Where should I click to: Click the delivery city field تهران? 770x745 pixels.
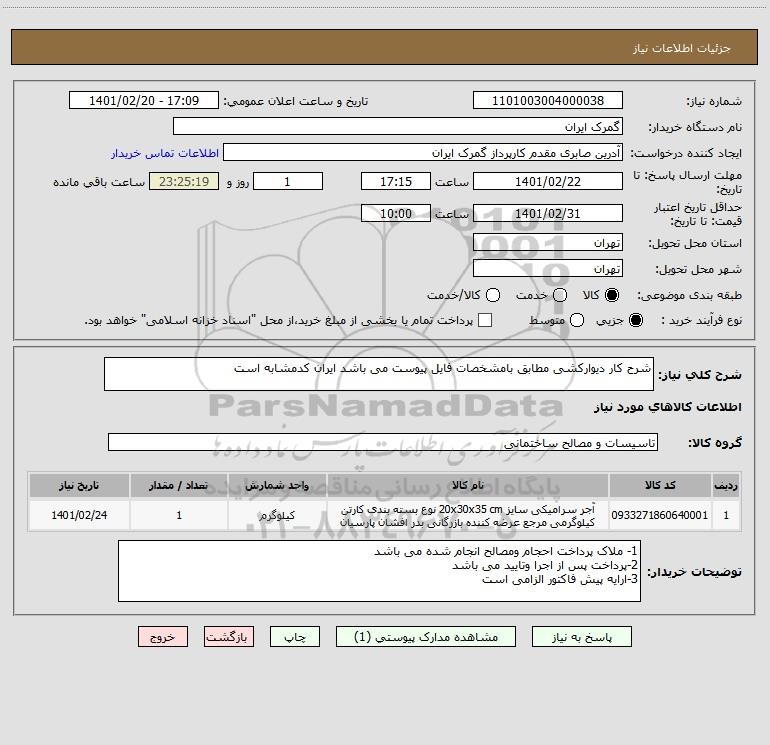548,269
